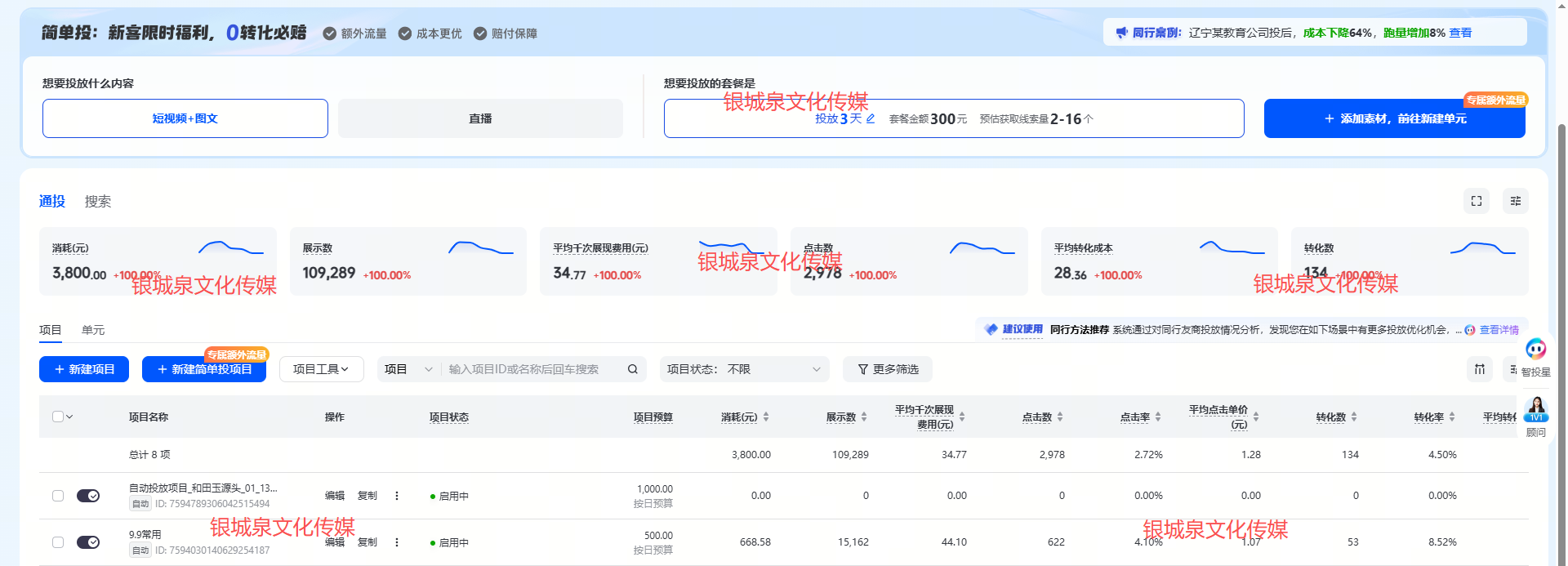Sort by 展示数 column
The image size is (1568, 566).
864,417
